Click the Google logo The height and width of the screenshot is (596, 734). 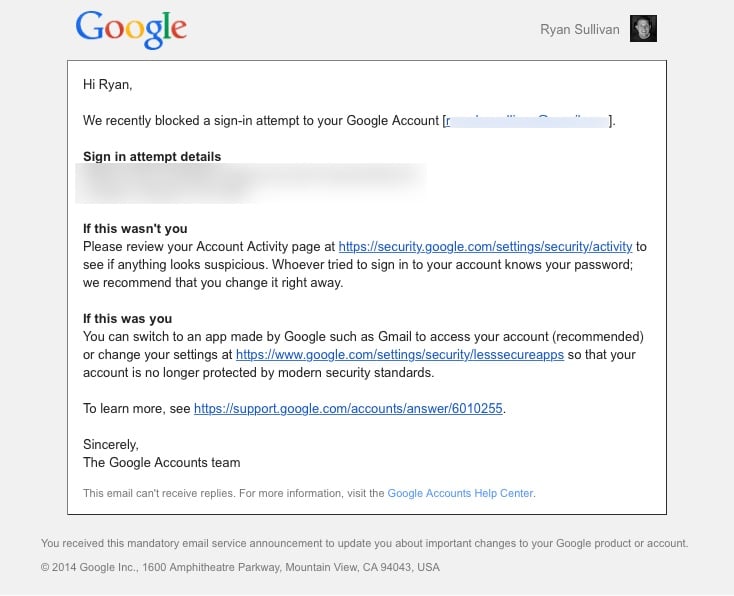click(x=131, y=29)
